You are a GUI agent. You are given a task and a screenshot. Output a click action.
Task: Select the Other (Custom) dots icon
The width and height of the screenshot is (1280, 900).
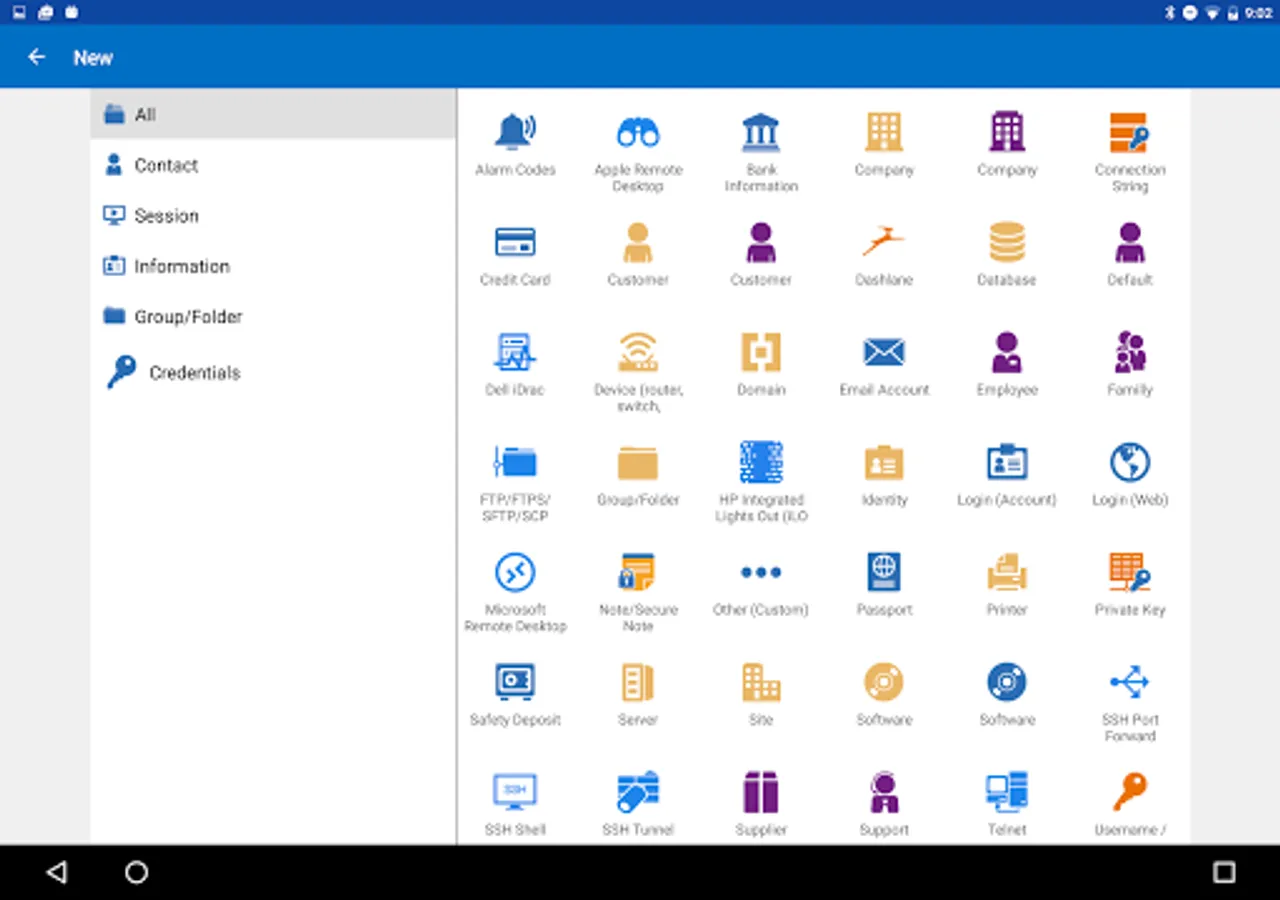coord(761,572)
